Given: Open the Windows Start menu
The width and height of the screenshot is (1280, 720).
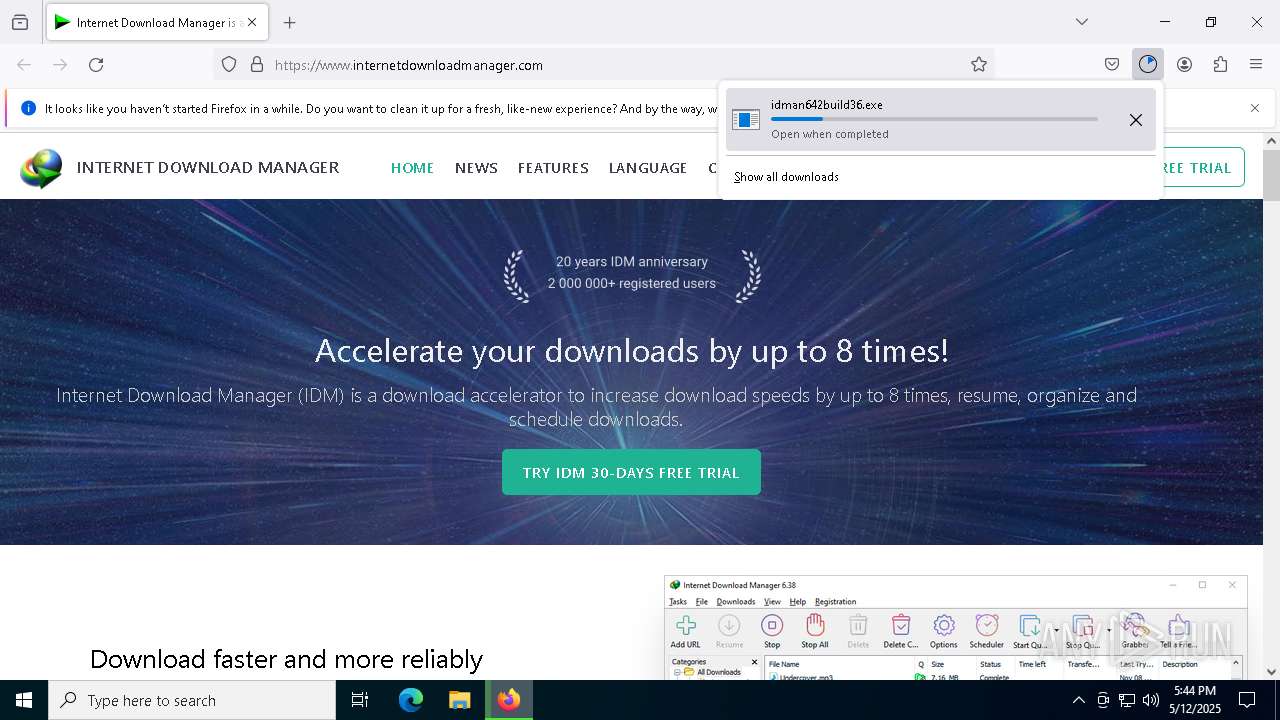Looking at the screenshot, I should 24,700.
